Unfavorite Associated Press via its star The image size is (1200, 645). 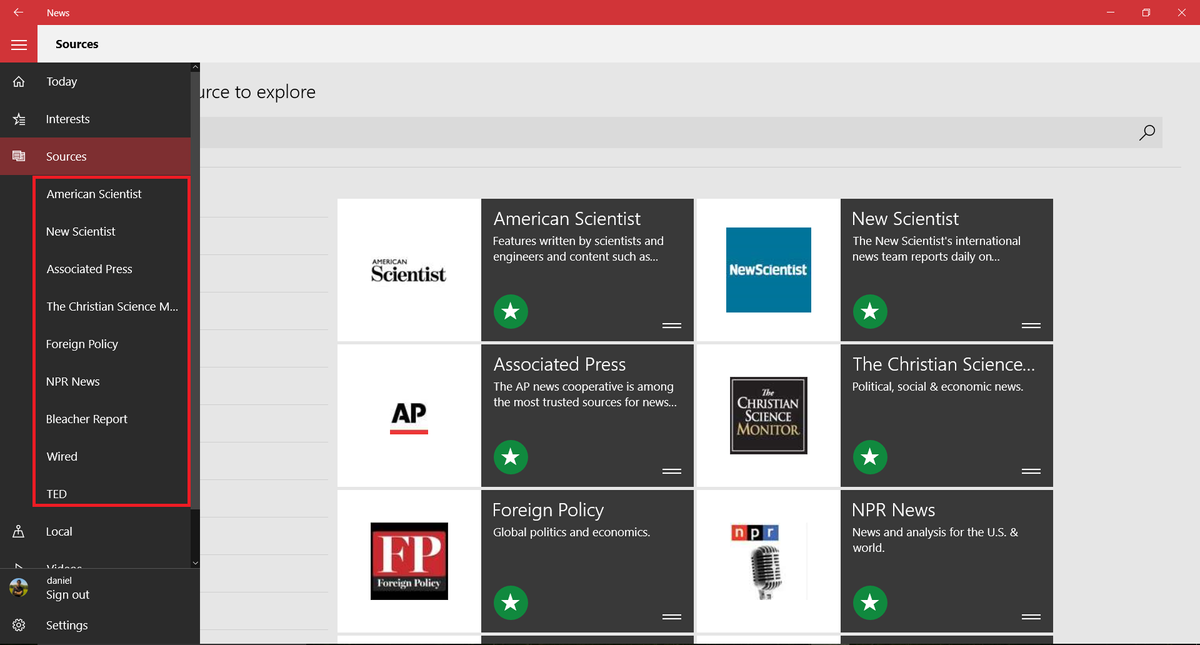pos(511,457)
